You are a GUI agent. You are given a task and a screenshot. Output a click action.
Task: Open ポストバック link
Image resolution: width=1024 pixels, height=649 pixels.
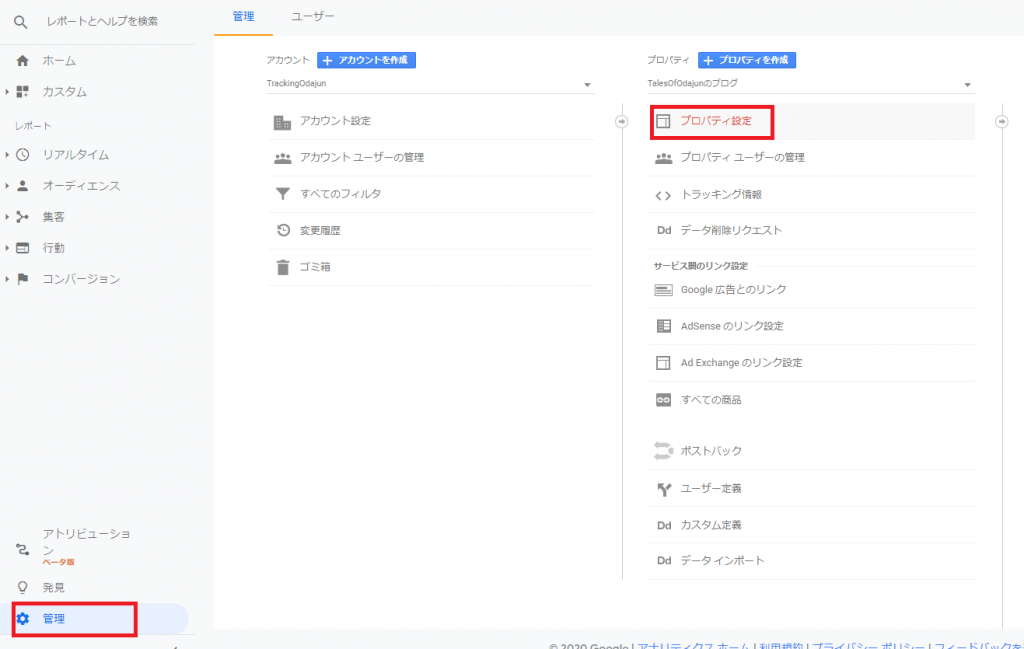point(711,451)
